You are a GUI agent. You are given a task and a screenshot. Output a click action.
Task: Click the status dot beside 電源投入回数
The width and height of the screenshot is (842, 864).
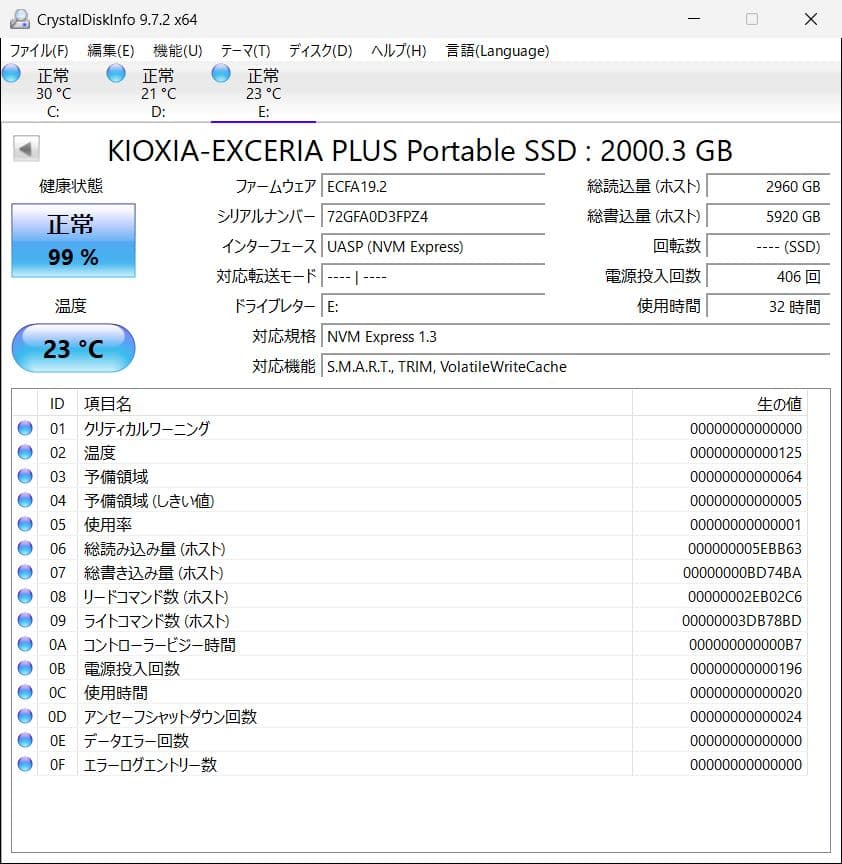[x=25, y=669]
